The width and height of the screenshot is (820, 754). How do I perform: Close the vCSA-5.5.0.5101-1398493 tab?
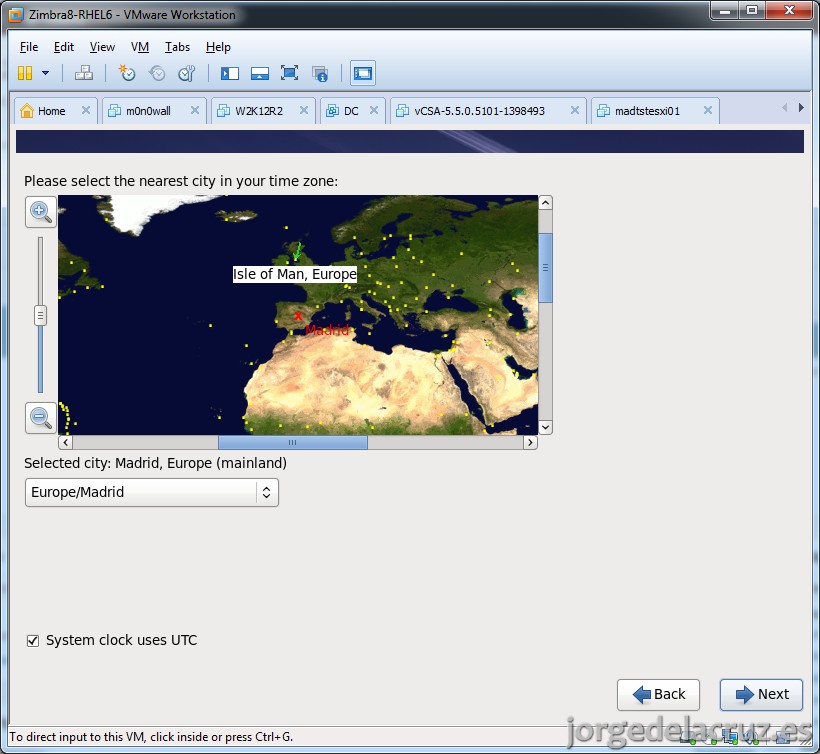point(575,110)
